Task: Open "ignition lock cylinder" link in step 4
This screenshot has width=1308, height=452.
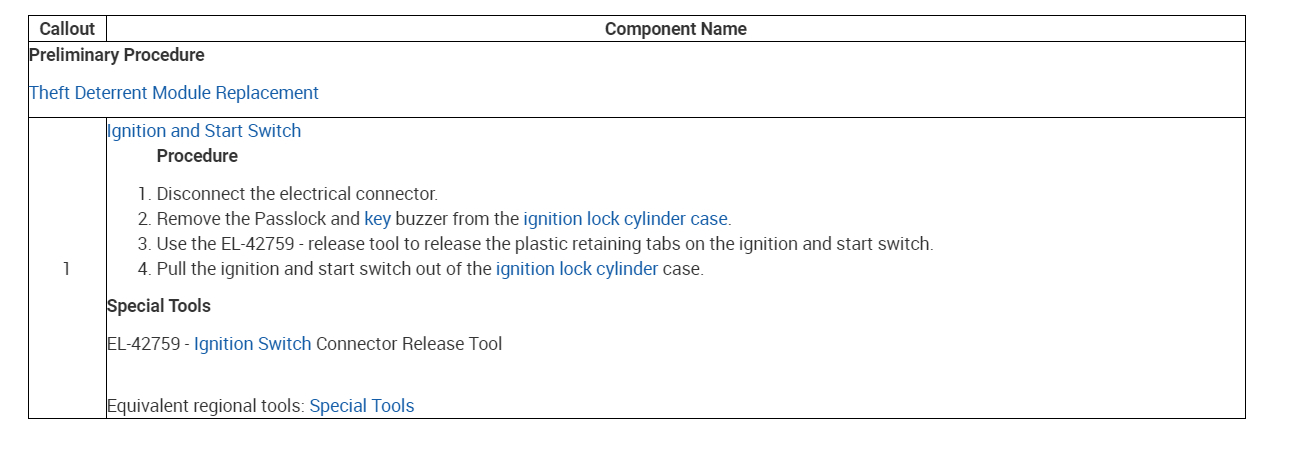Action: click(x=576, y=269)
